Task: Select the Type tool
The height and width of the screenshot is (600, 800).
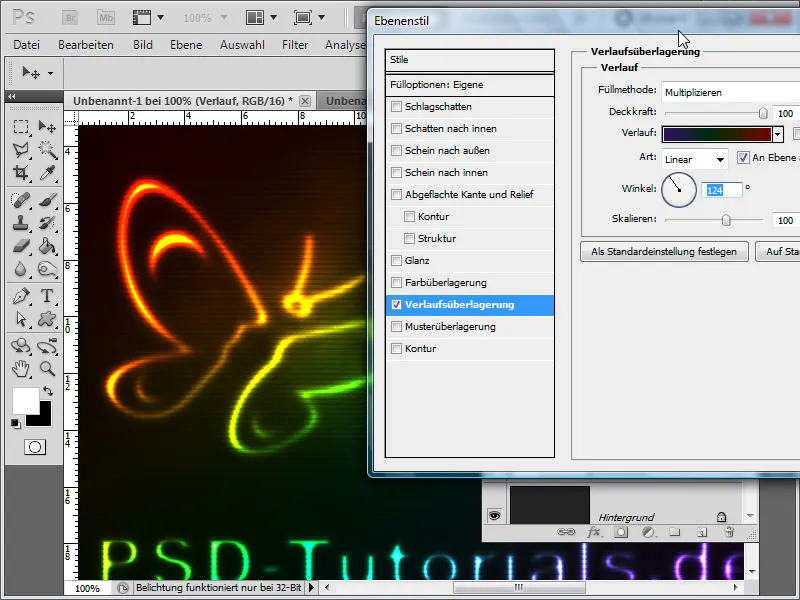Action: pos(47,296)
